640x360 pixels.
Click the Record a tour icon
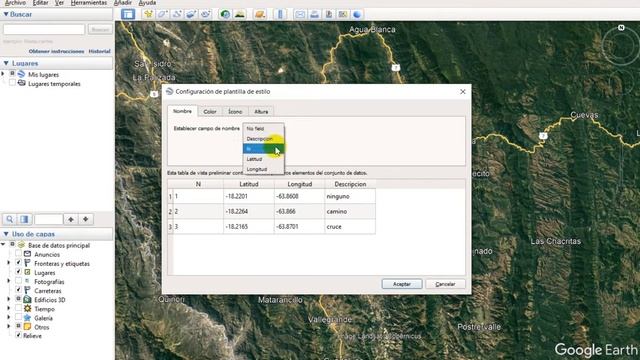(205, 14)
